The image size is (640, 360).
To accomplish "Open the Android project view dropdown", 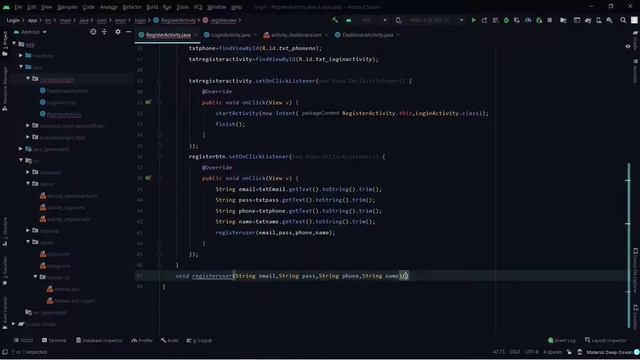I will click(x=30, y=32).
